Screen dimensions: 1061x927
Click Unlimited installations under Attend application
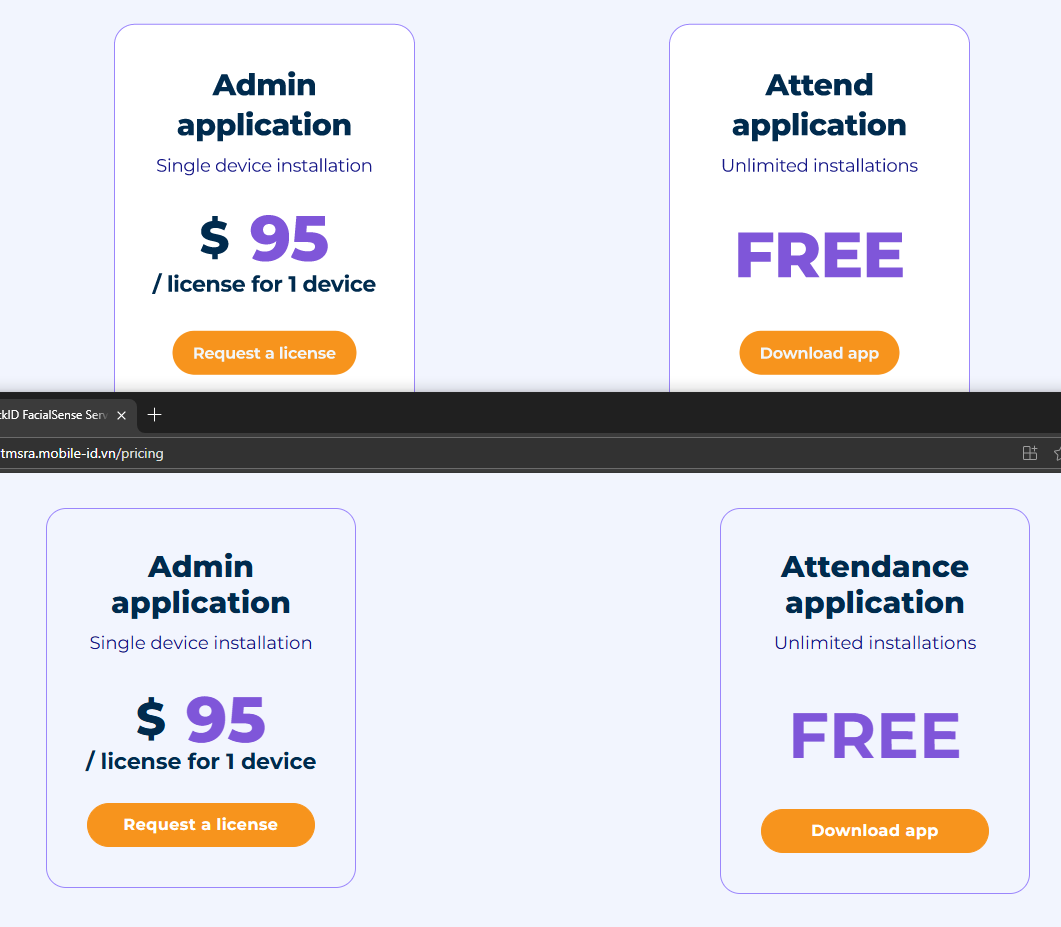[x=819, y=166]
